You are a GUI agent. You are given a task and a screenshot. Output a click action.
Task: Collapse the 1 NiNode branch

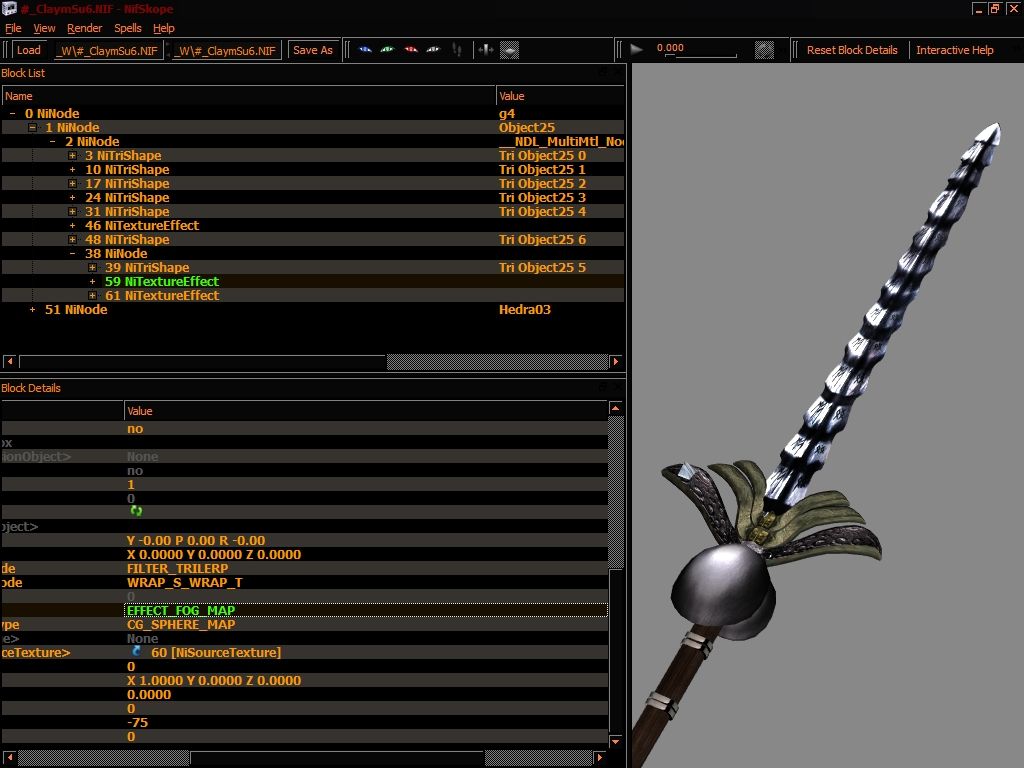[x=33, y=127]
